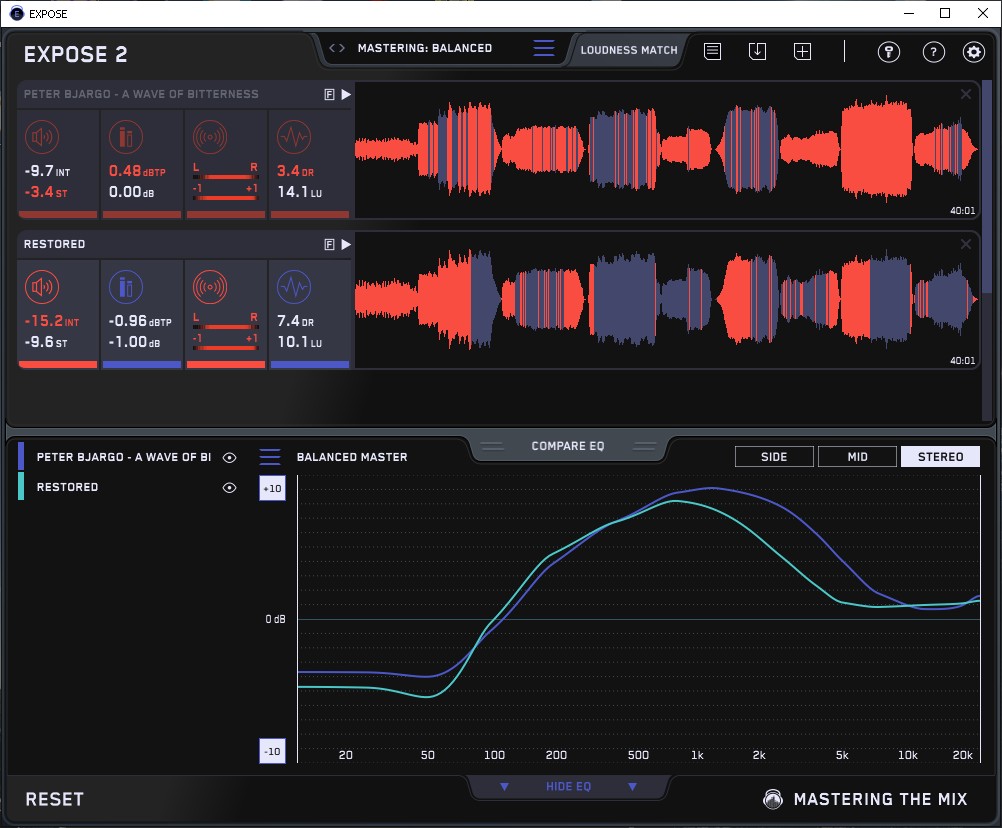Switch the EQ view to Stereo

(940, 457)
